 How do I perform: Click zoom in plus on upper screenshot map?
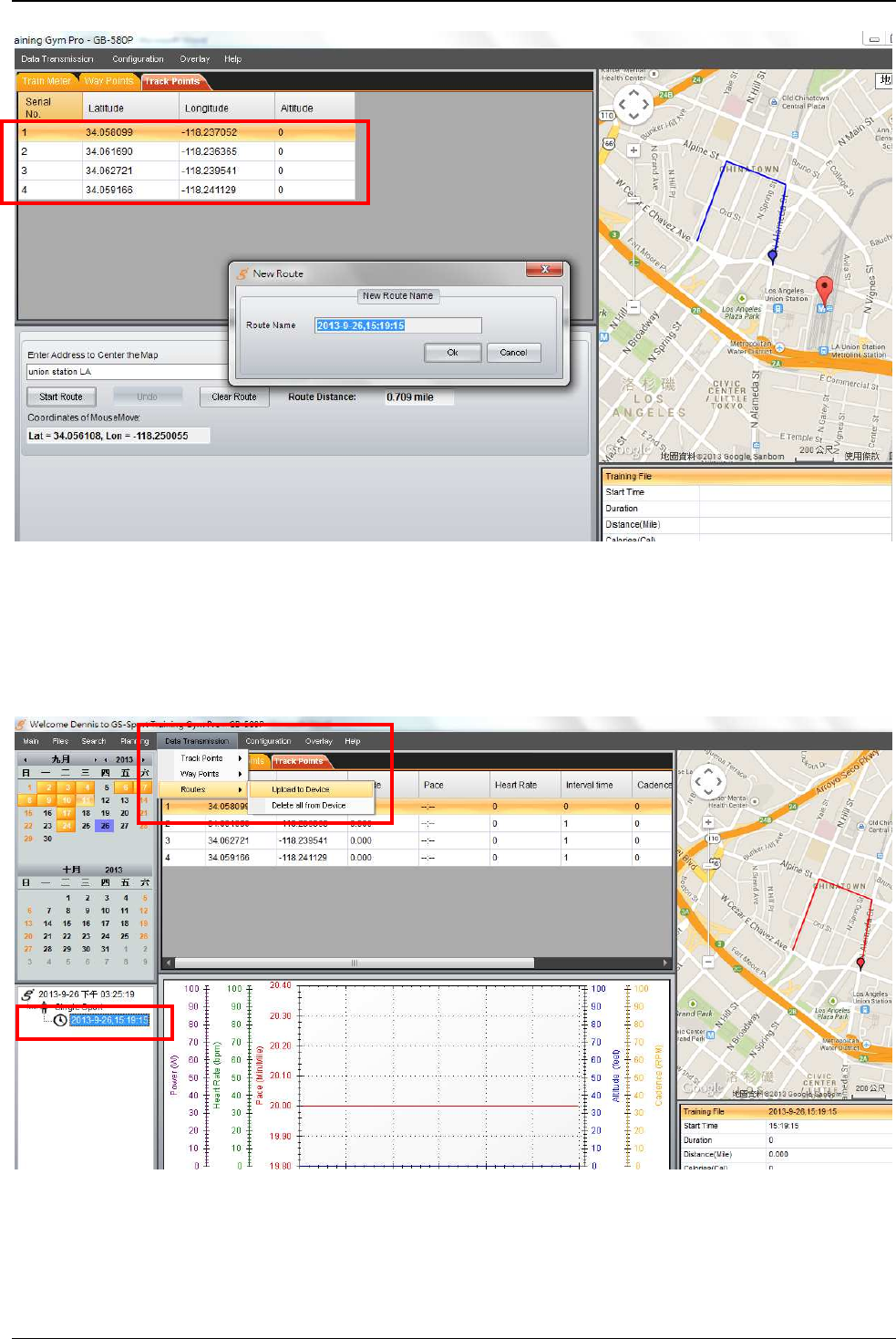633,150
